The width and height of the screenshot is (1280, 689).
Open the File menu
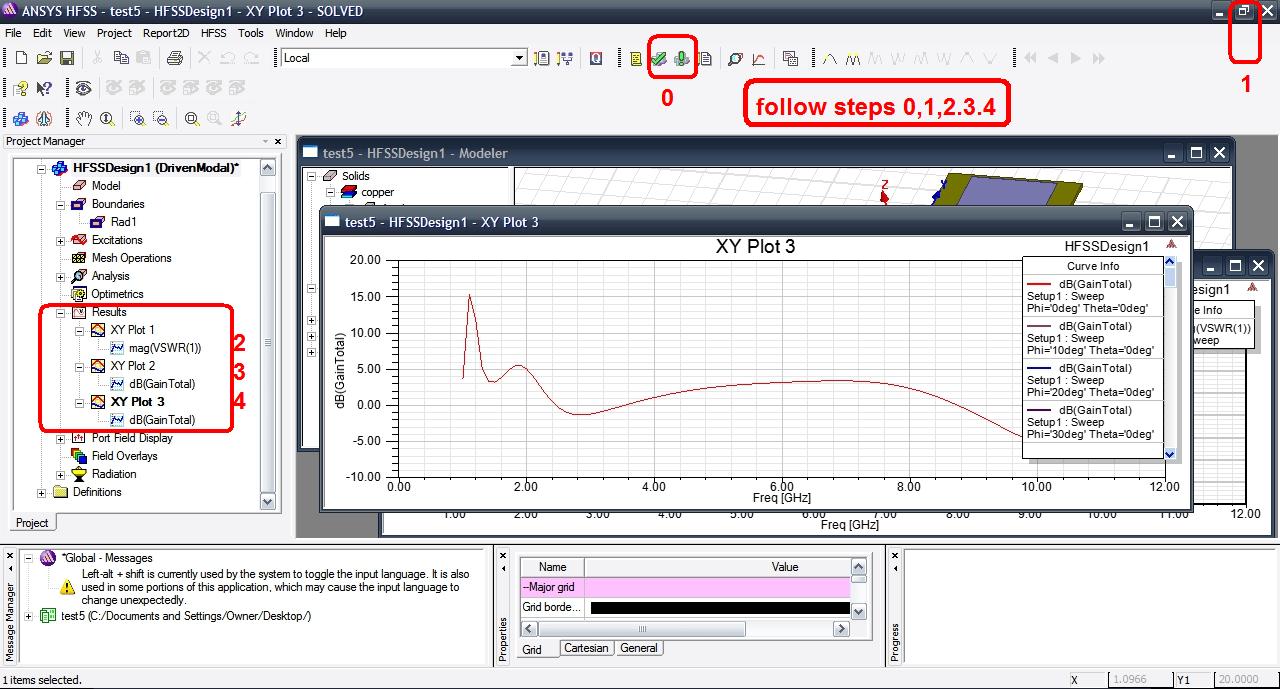[13, 33]
